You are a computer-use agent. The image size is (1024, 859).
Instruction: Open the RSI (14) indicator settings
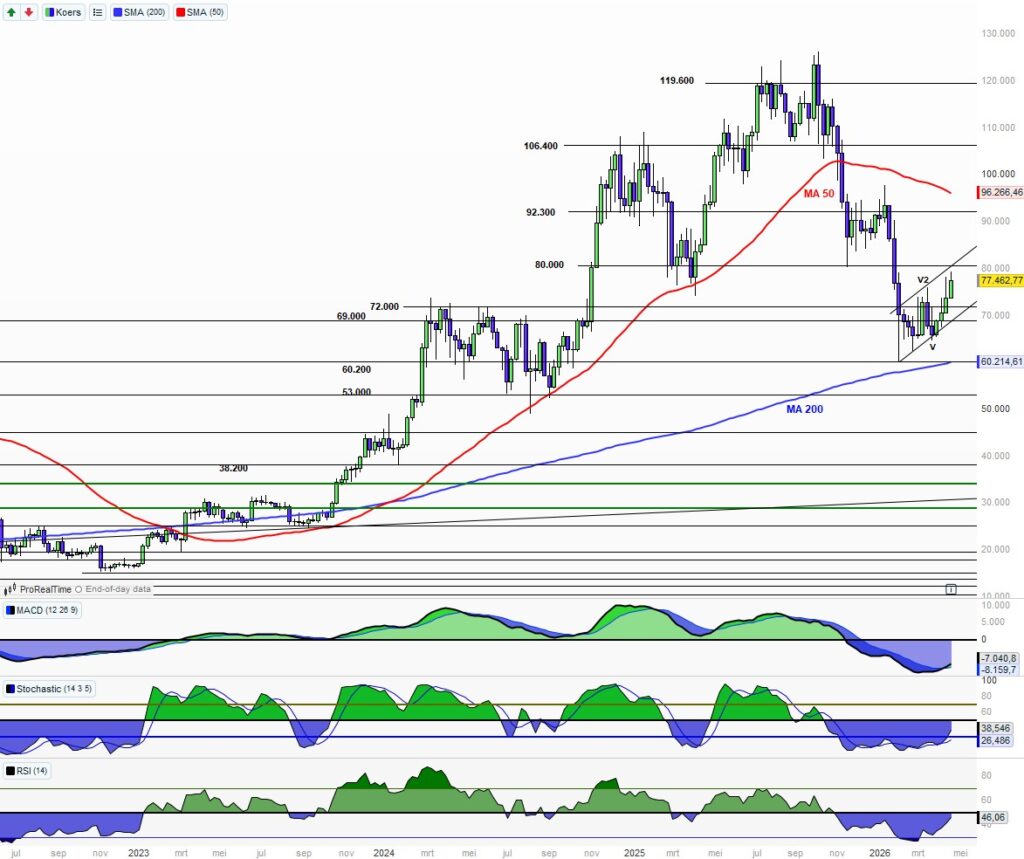32,770
